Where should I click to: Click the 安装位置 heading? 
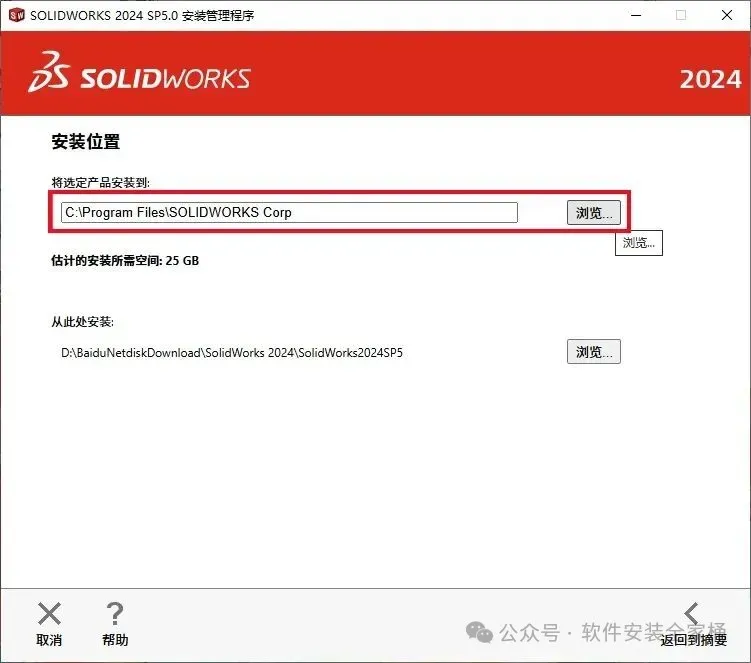(86, 141)
